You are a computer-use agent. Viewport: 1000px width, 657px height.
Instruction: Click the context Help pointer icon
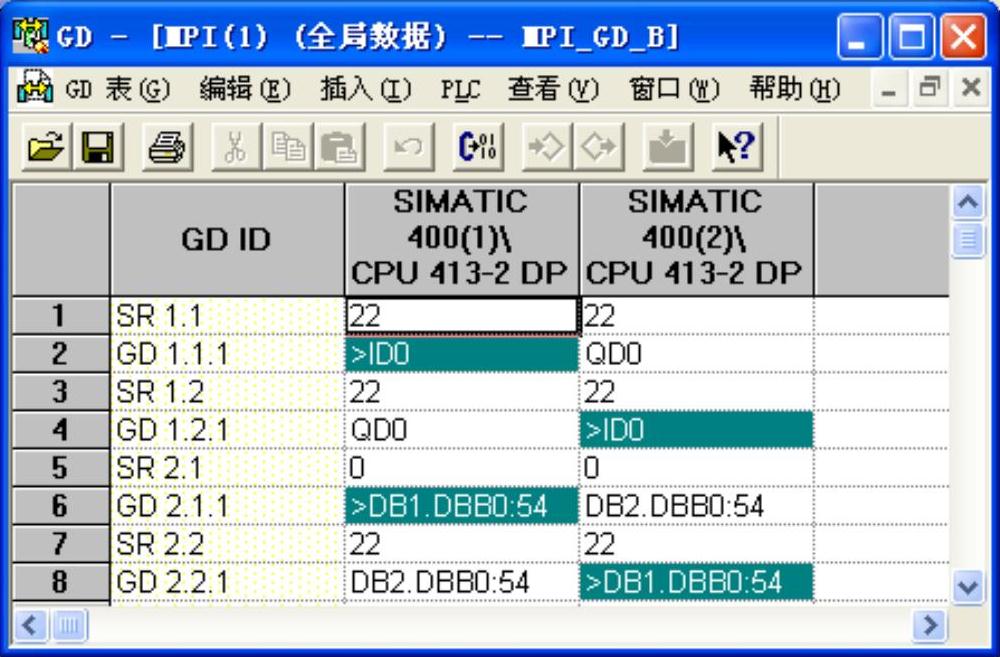(737, 147)
